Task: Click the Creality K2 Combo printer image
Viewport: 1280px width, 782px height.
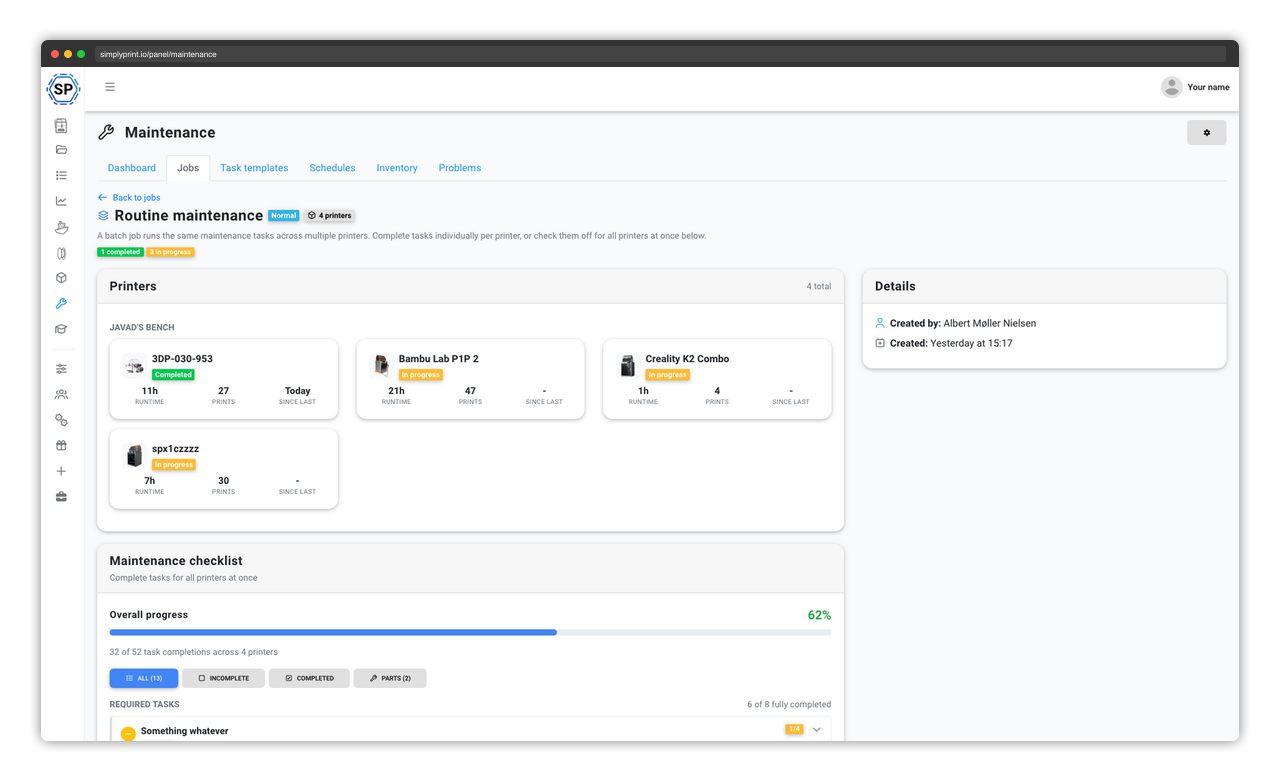Action: coord(628,366)
